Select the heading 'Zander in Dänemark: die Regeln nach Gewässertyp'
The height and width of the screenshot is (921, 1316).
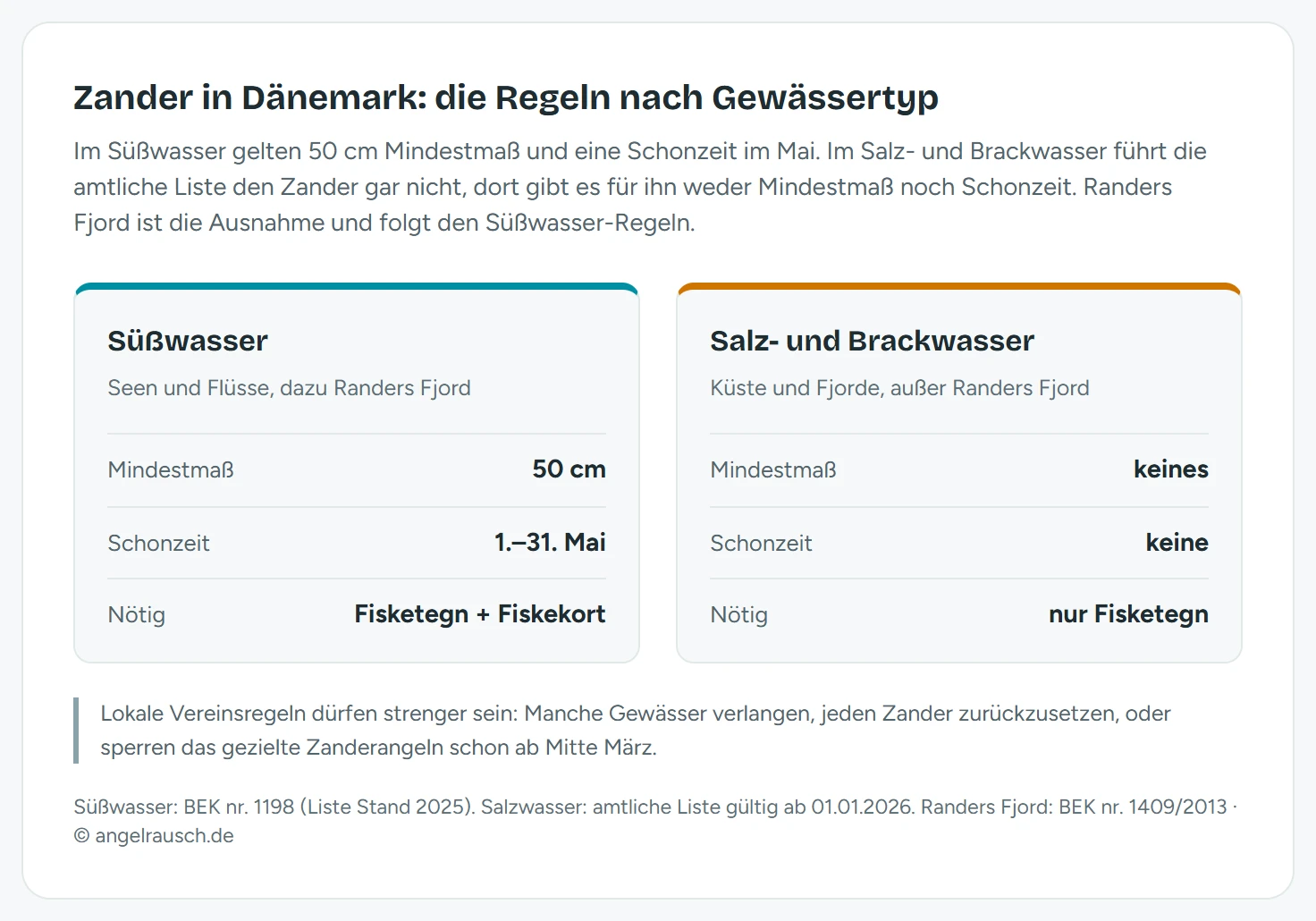[506, 97]
